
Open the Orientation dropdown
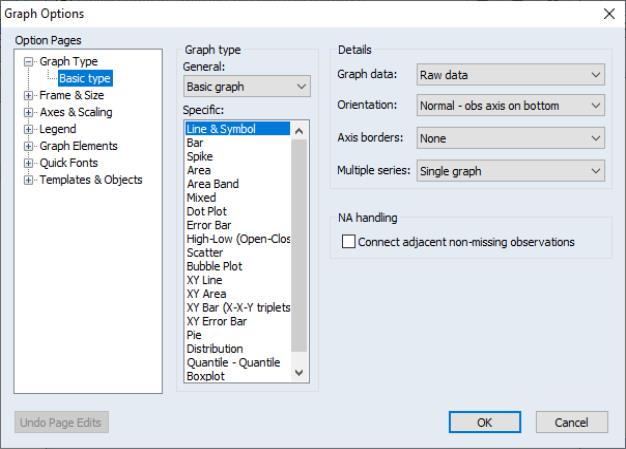pos(510,105)
